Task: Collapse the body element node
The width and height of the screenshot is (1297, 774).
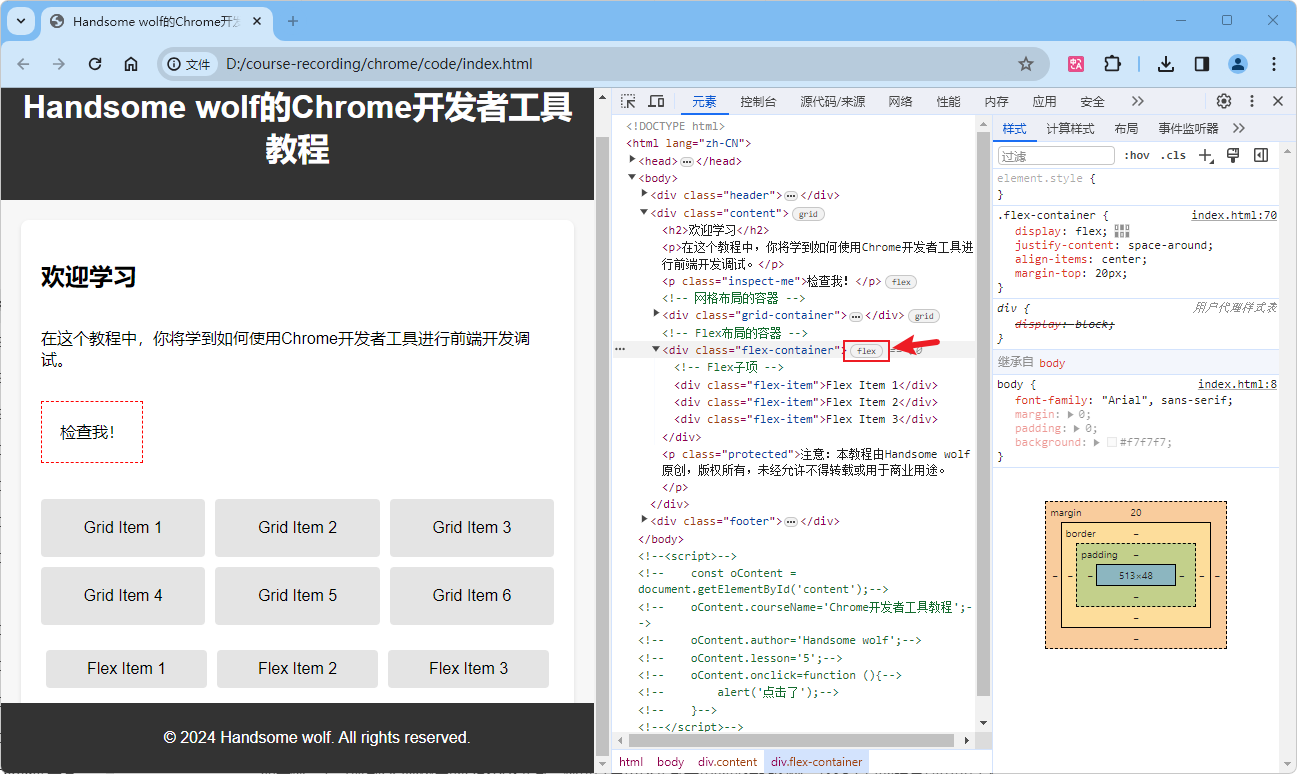Action: (x=633, y=177)
